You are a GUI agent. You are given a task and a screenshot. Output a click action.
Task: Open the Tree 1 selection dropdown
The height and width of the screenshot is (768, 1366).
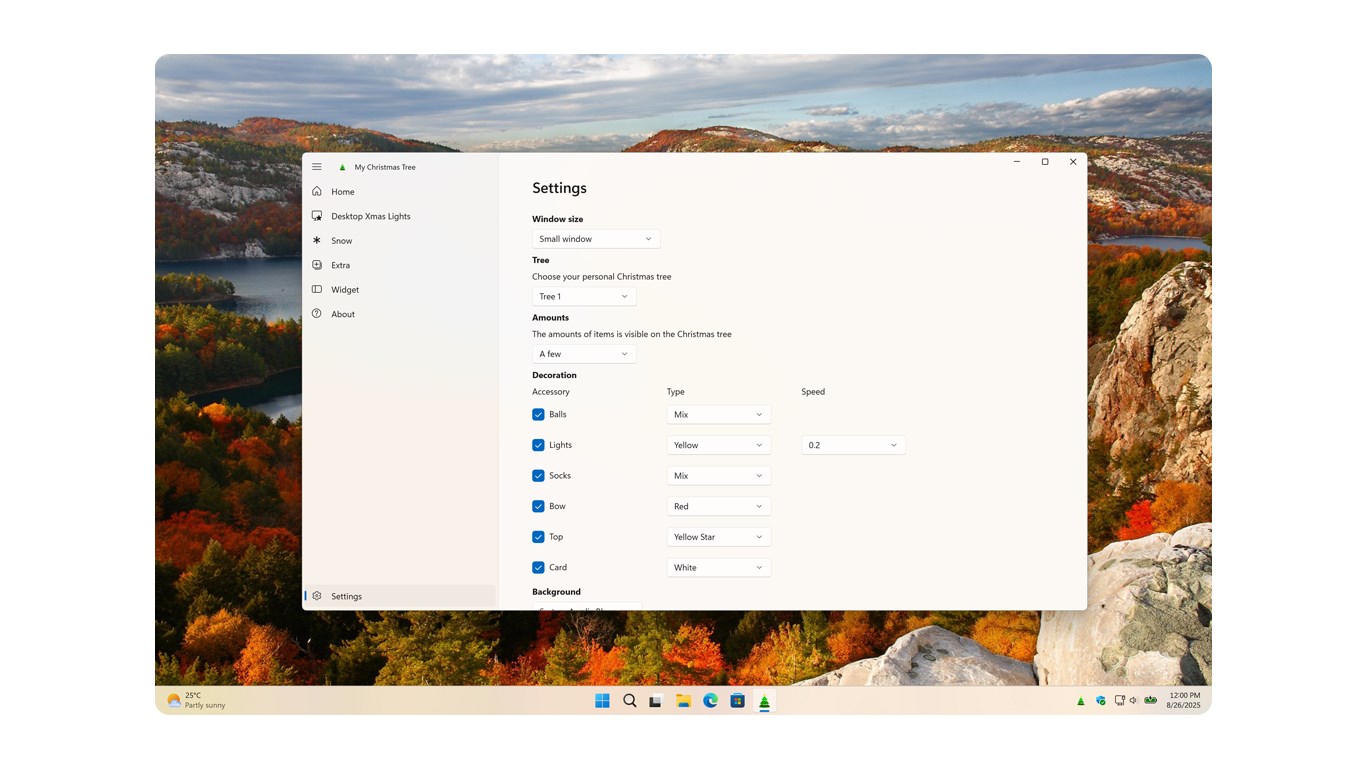click(584, 296)
